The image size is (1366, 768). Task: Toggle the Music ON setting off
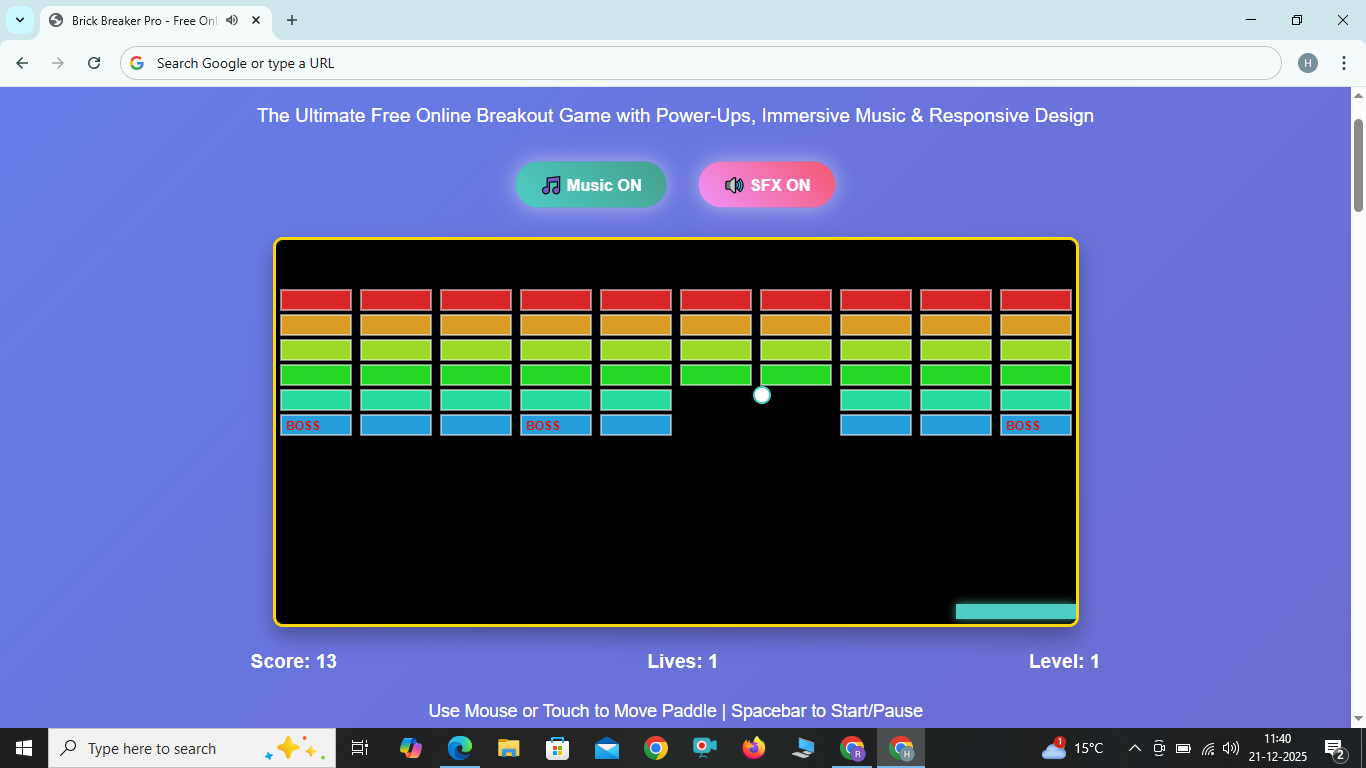[x=591, y=184]
